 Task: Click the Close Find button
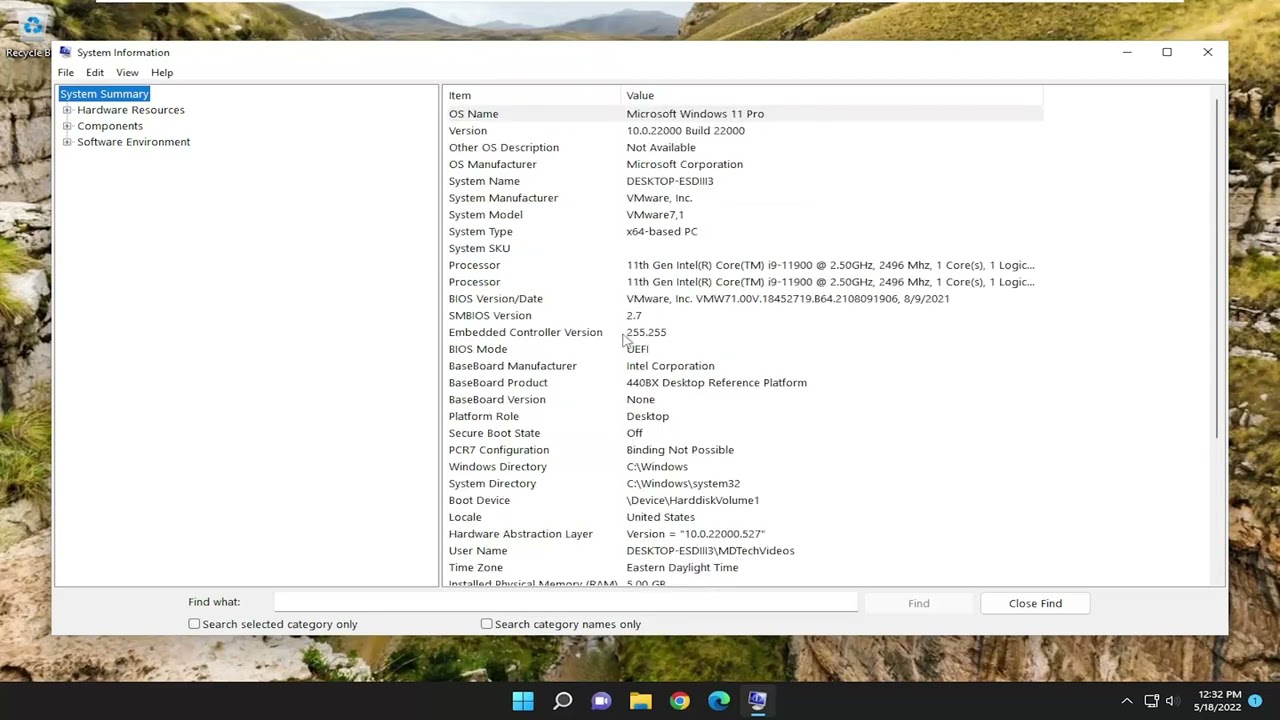(x=1035, y=603)
